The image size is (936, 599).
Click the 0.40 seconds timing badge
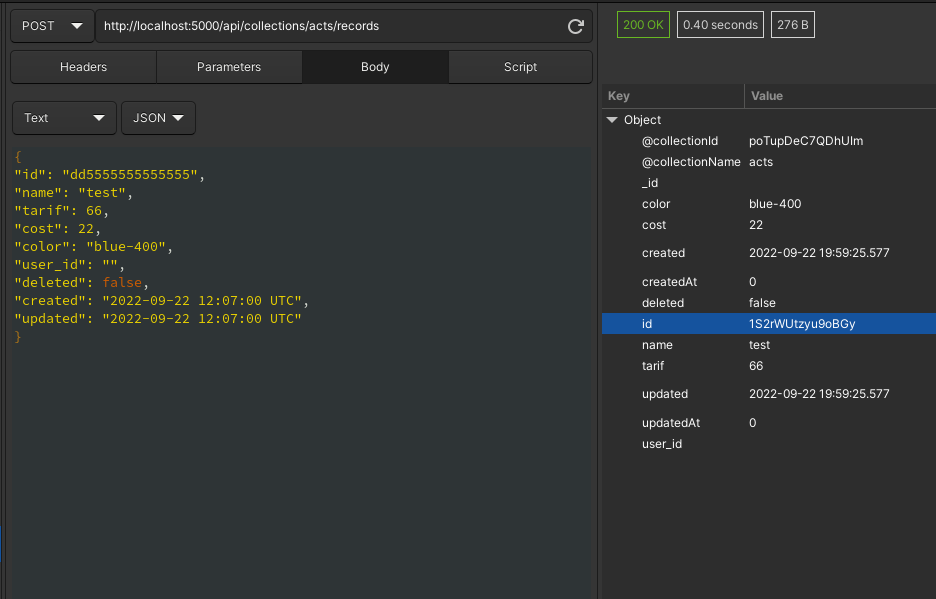[719, 24]
